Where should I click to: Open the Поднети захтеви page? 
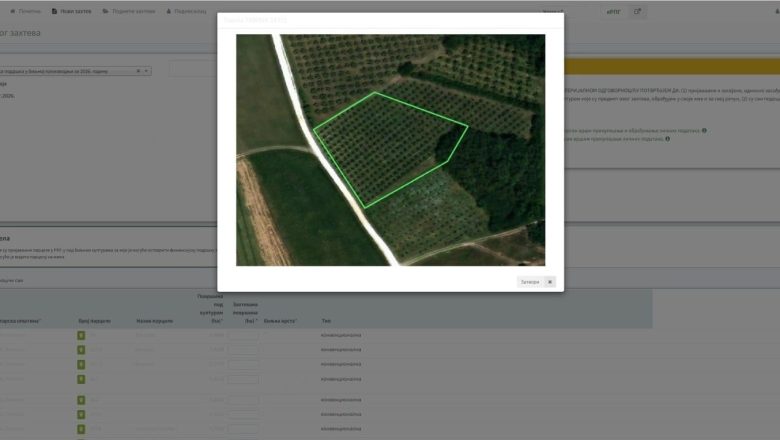[x=132, y=11]
